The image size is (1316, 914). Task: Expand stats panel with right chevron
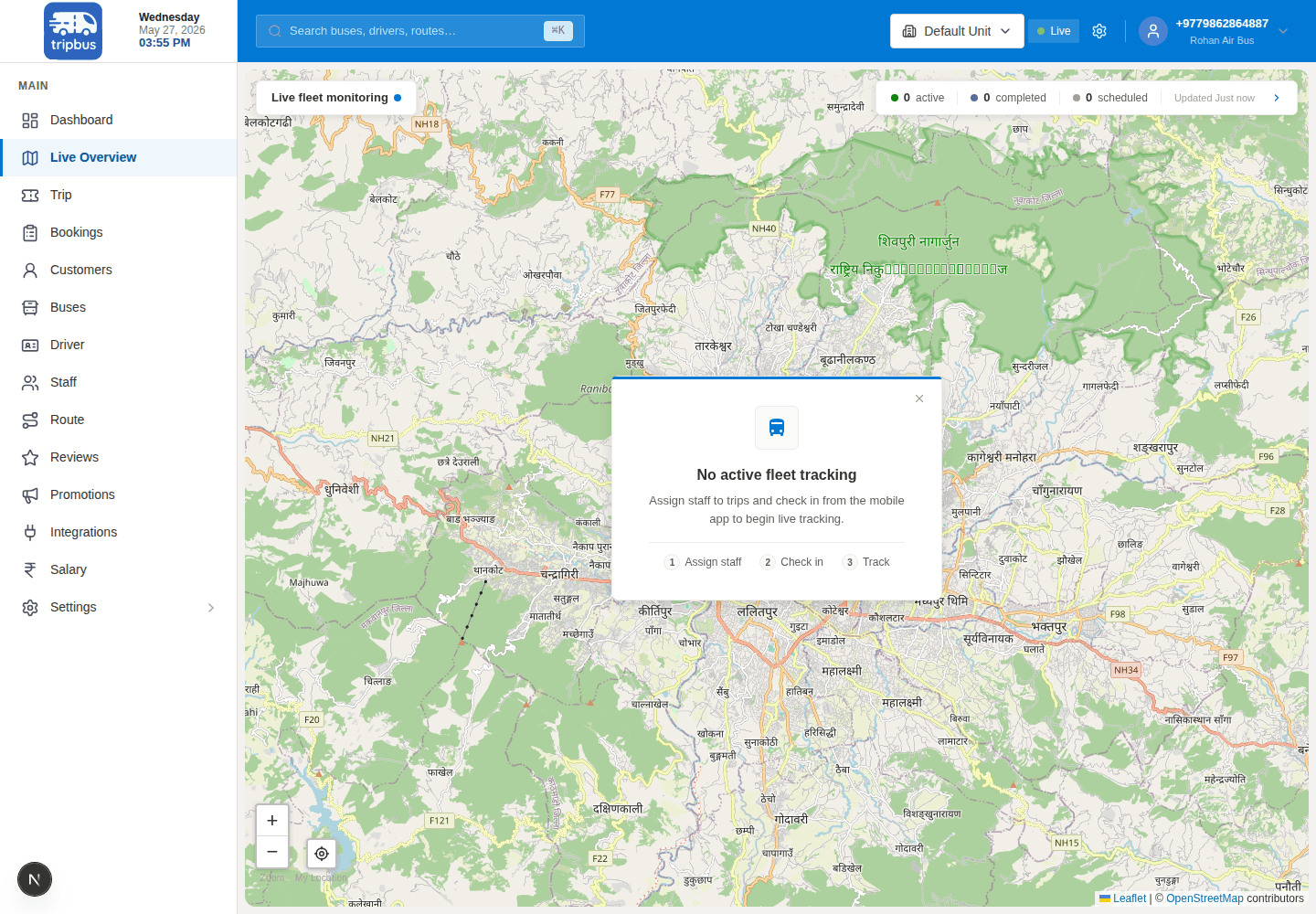click(1277, 98)
